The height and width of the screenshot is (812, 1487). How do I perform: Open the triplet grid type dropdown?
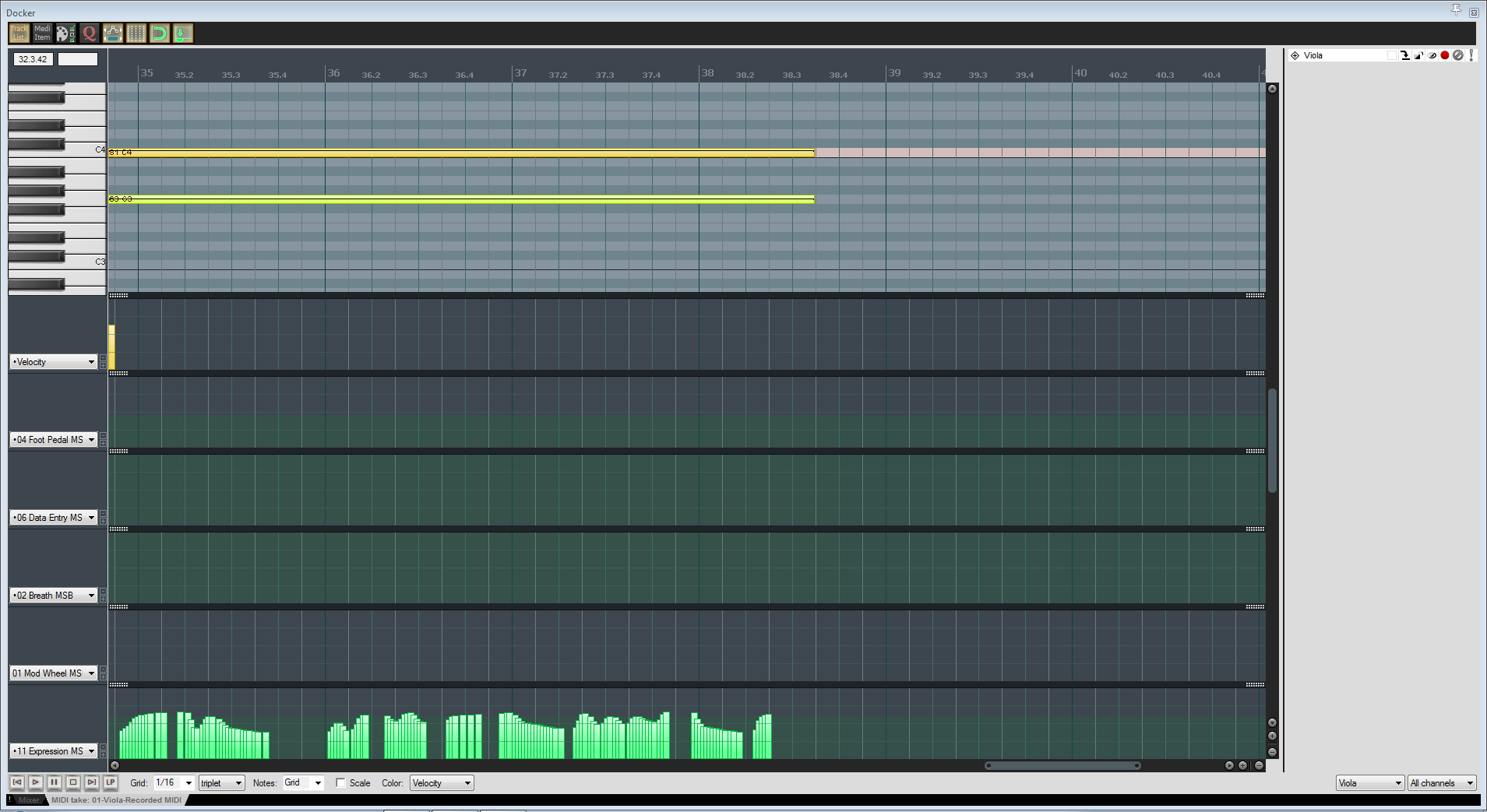click(222, 783)
